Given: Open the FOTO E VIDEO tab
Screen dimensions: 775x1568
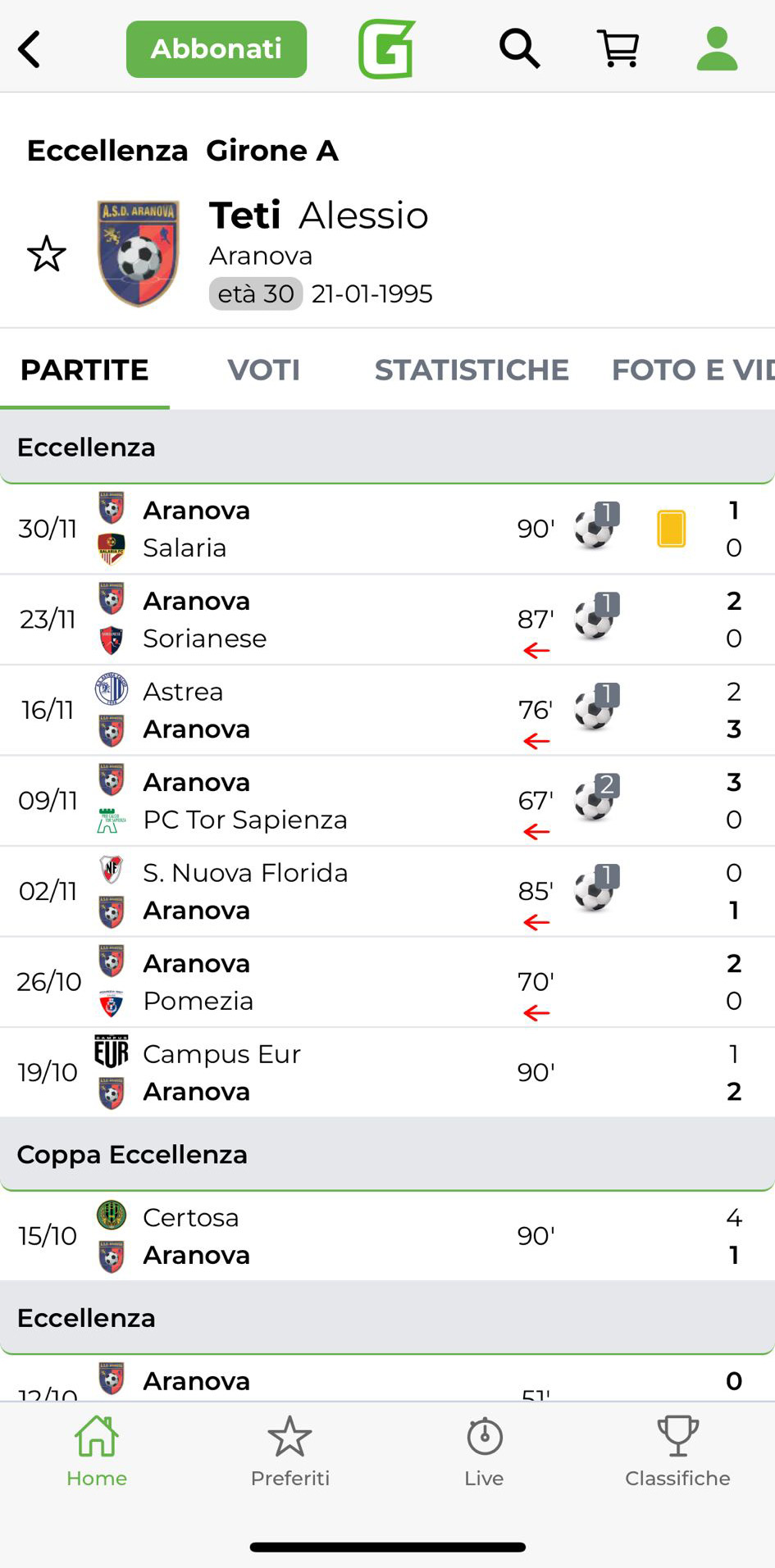Looking at the screenshot, I should pyautogui.click(x=692, y=370).
